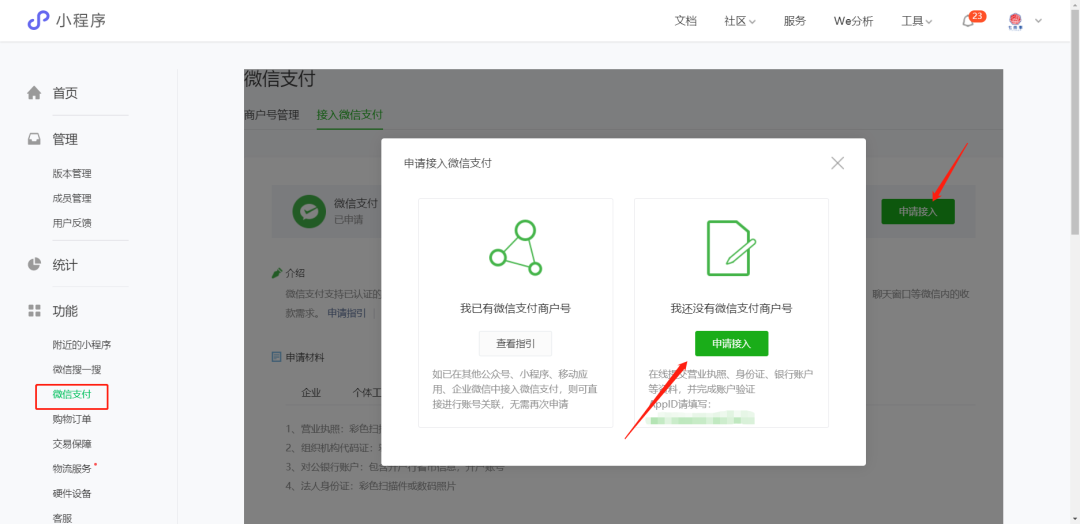1080x524 pixels.
Task: Open 购物订单 in sidebar
Action: click(x=72, y=419)
